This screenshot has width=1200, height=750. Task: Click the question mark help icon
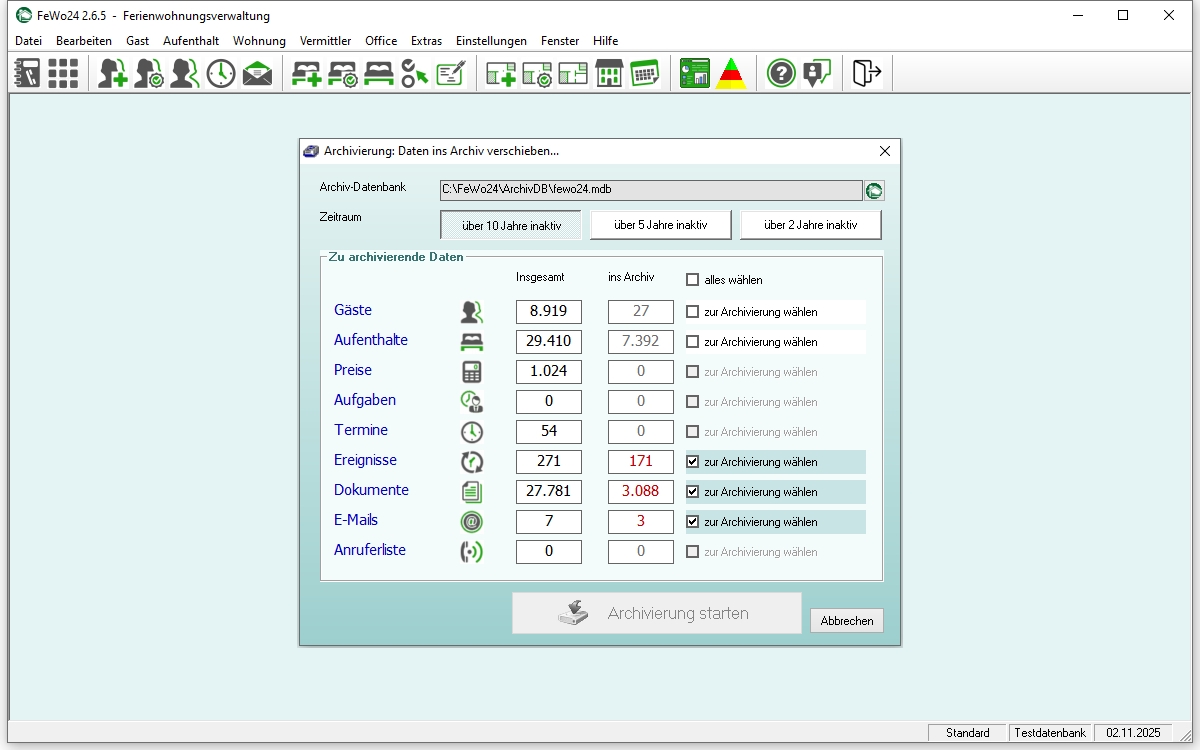[781, 73]
